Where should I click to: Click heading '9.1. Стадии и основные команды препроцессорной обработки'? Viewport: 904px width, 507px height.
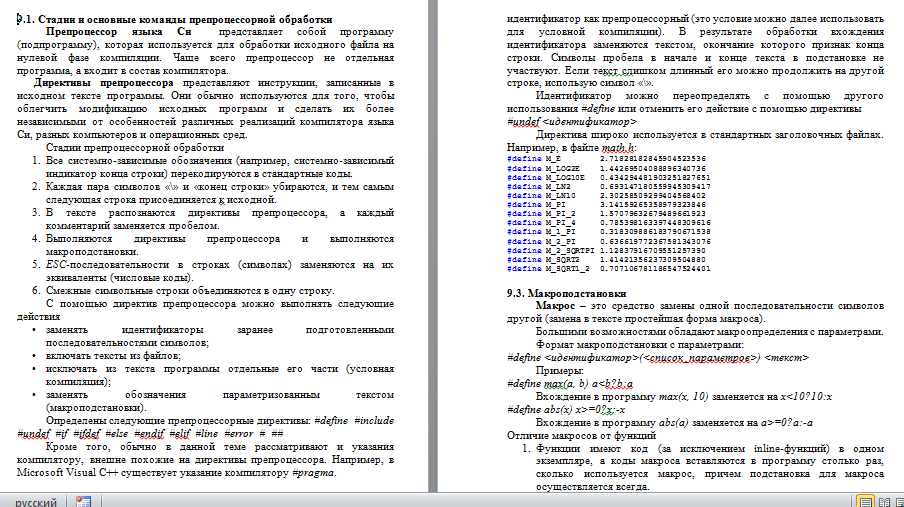(x=175, y=19)
